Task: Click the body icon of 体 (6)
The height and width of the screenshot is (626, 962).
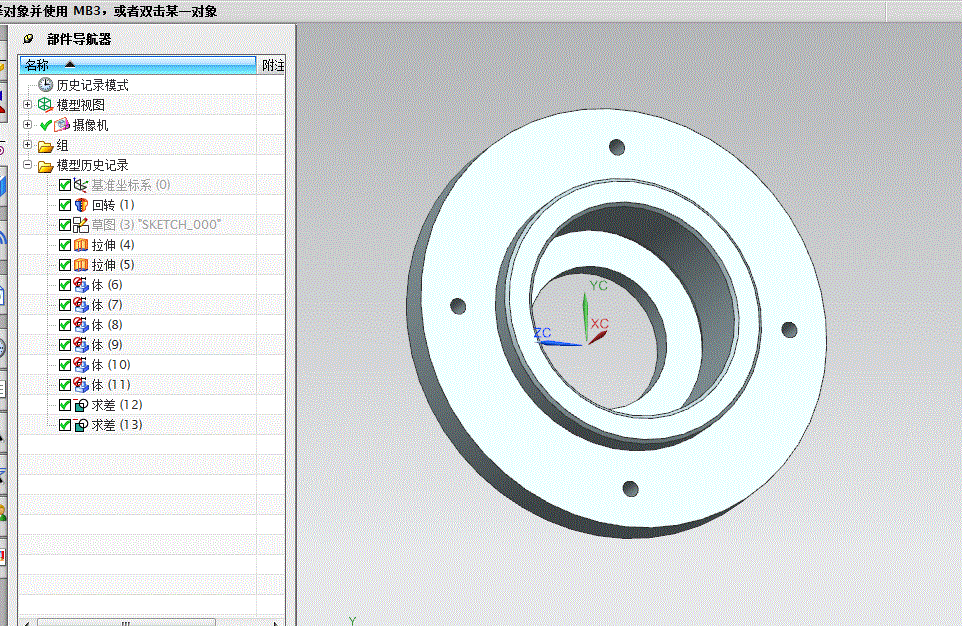Action: pyautogui.click(x=81, y=285)
